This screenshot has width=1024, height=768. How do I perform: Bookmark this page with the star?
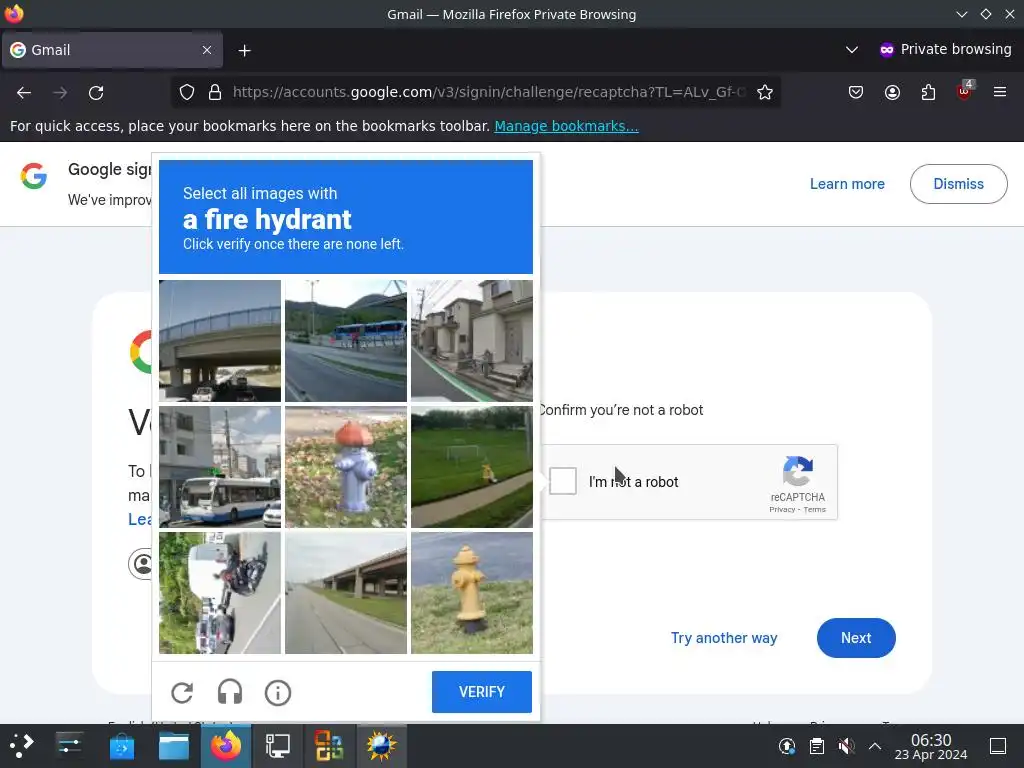click(765, 92)
